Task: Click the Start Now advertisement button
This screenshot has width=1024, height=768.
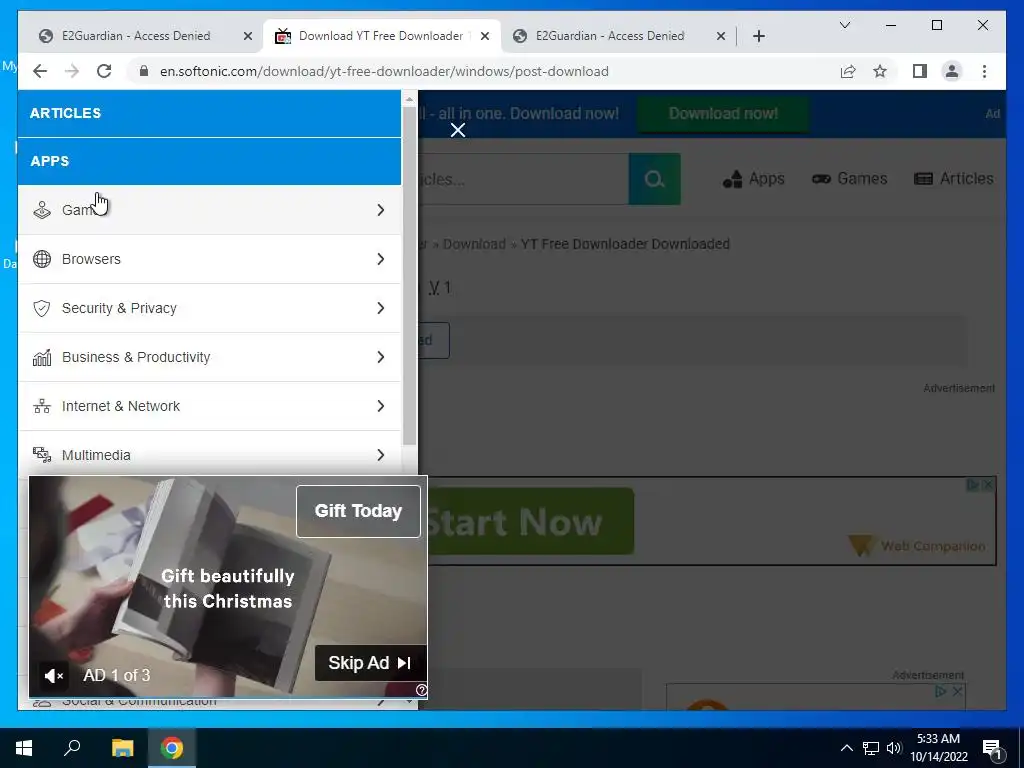Action: click(x=530, y=522)
